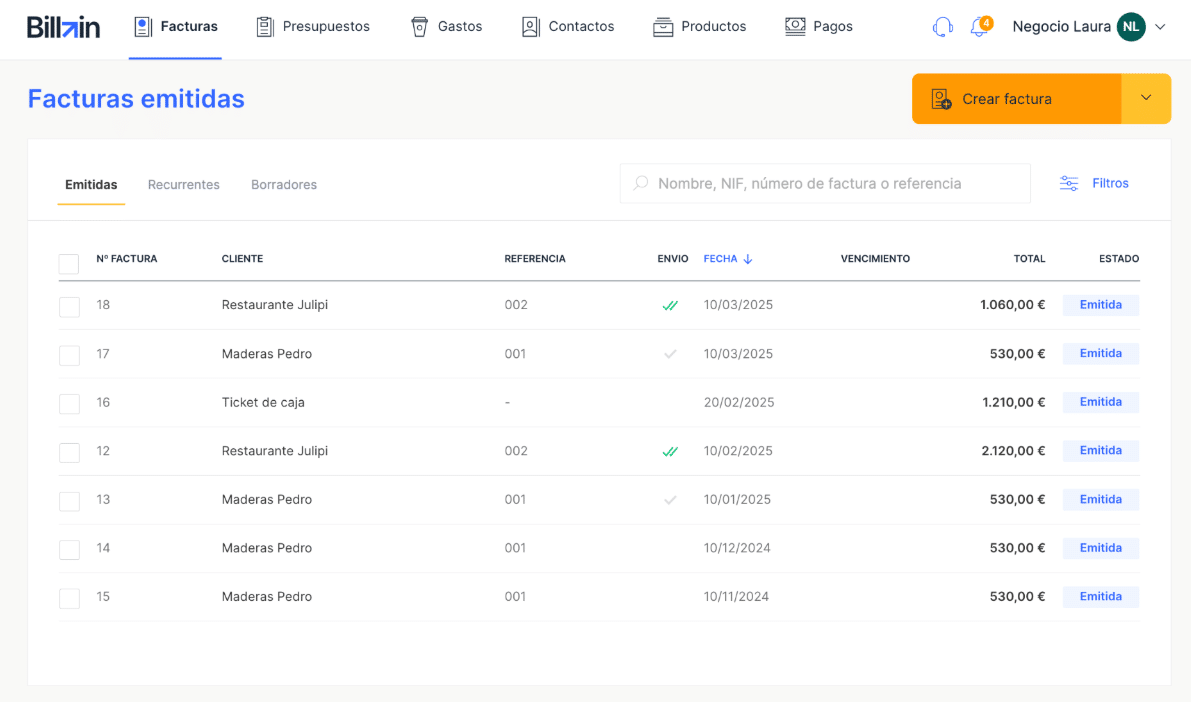The height and width of the screenshot is (702, 1191).
Task: Expand the Crear factura dropdown arrow
Action: click(x=1146, y=98)
